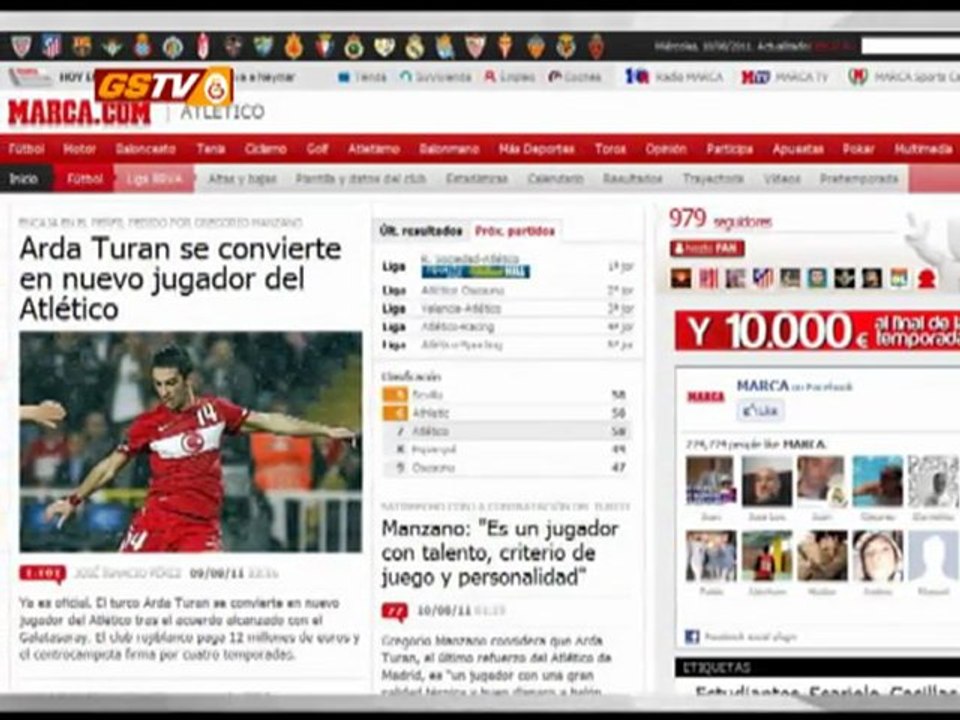Open the Sporting Gijón crest
The image size is (960, 720).
pyautogui.click(x=506, y=46)
